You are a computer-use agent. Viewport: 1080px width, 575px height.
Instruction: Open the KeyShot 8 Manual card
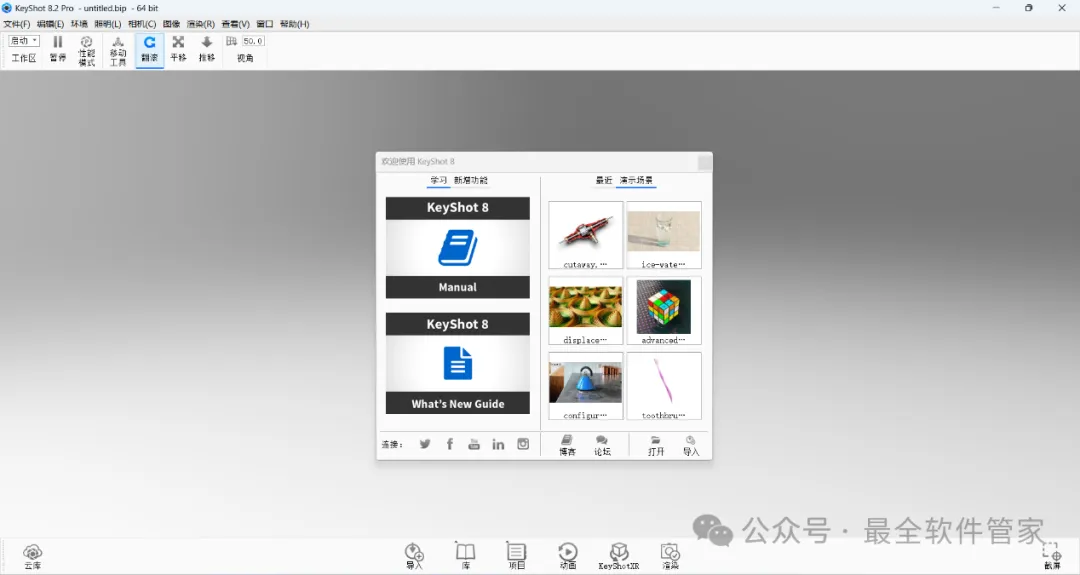[457, 248]
